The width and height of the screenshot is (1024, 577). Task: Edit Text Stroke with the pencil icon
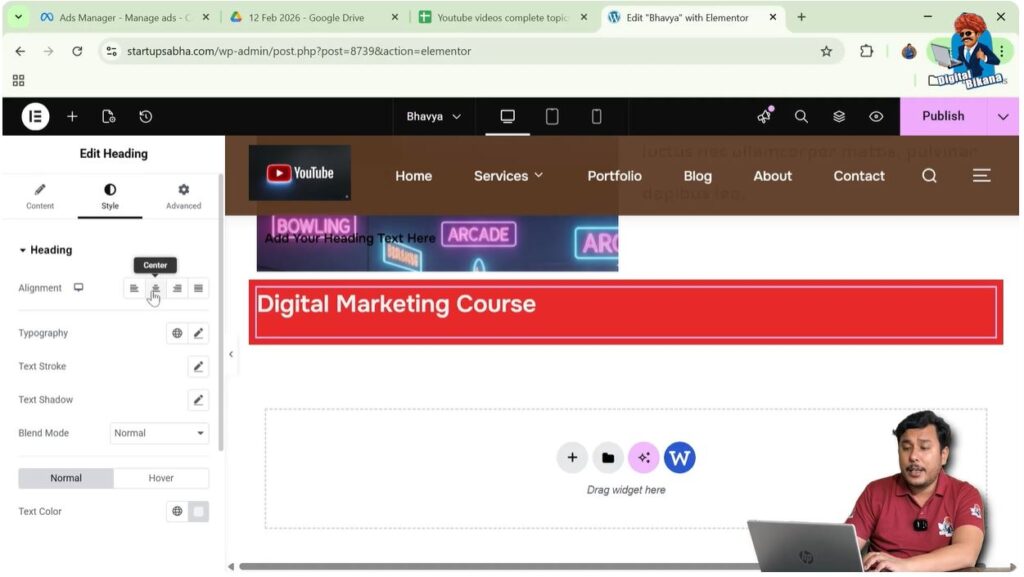pyautogui.click(x=199, y=366)
